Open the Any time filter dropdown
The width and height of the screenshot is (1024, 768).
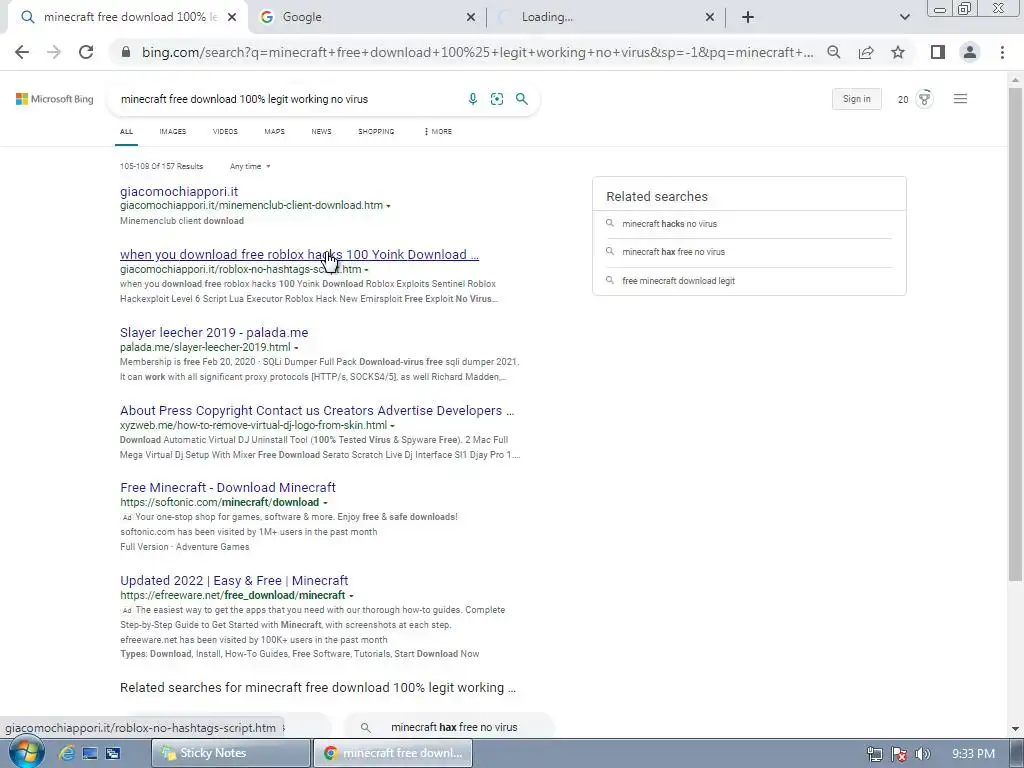coord(250,167)
